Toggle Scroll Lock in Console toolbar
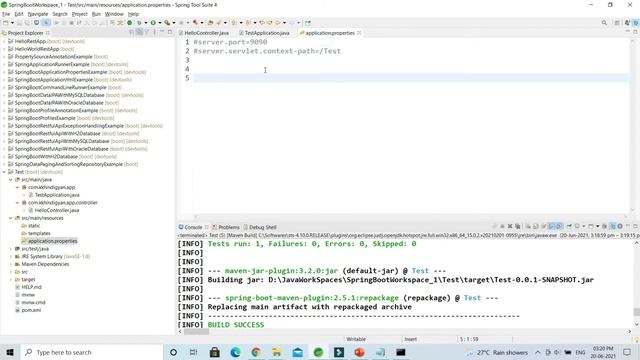640x360 pixels. [x=535, y=227]
